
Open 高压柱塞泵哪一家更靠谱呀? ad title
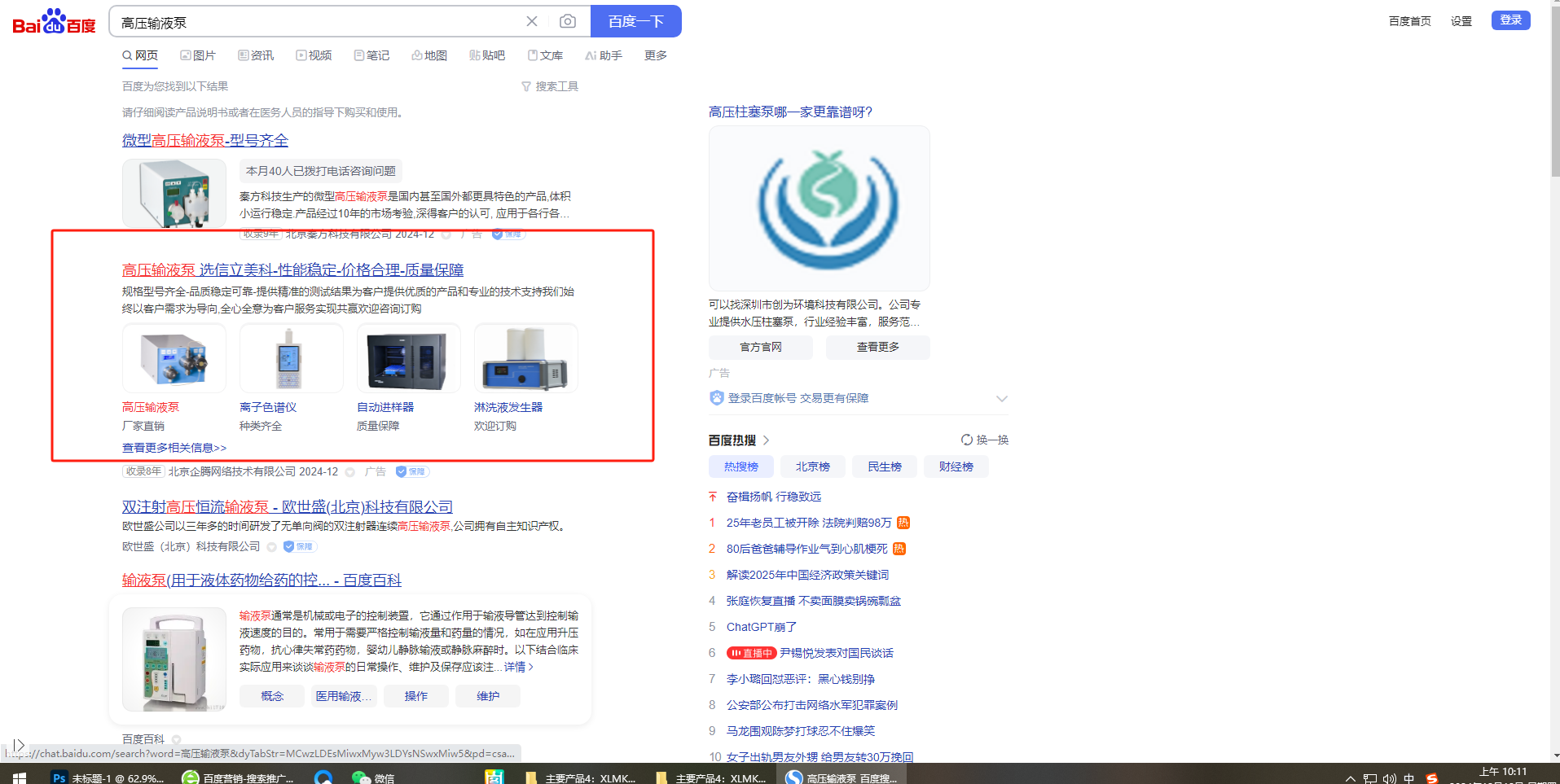(790, 112)
